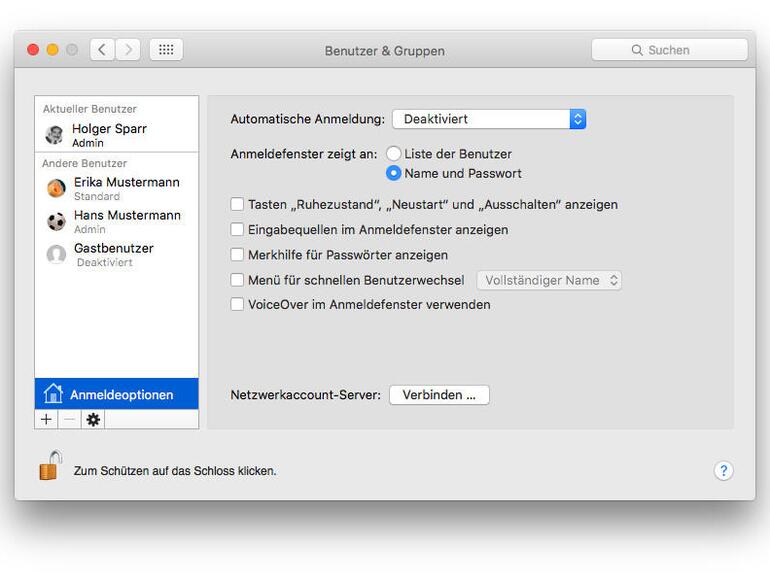This screenshot has width=770, height=578.
Task: Open the Automatische Anmeldung dropdown
Action: (x=488, y=119)
